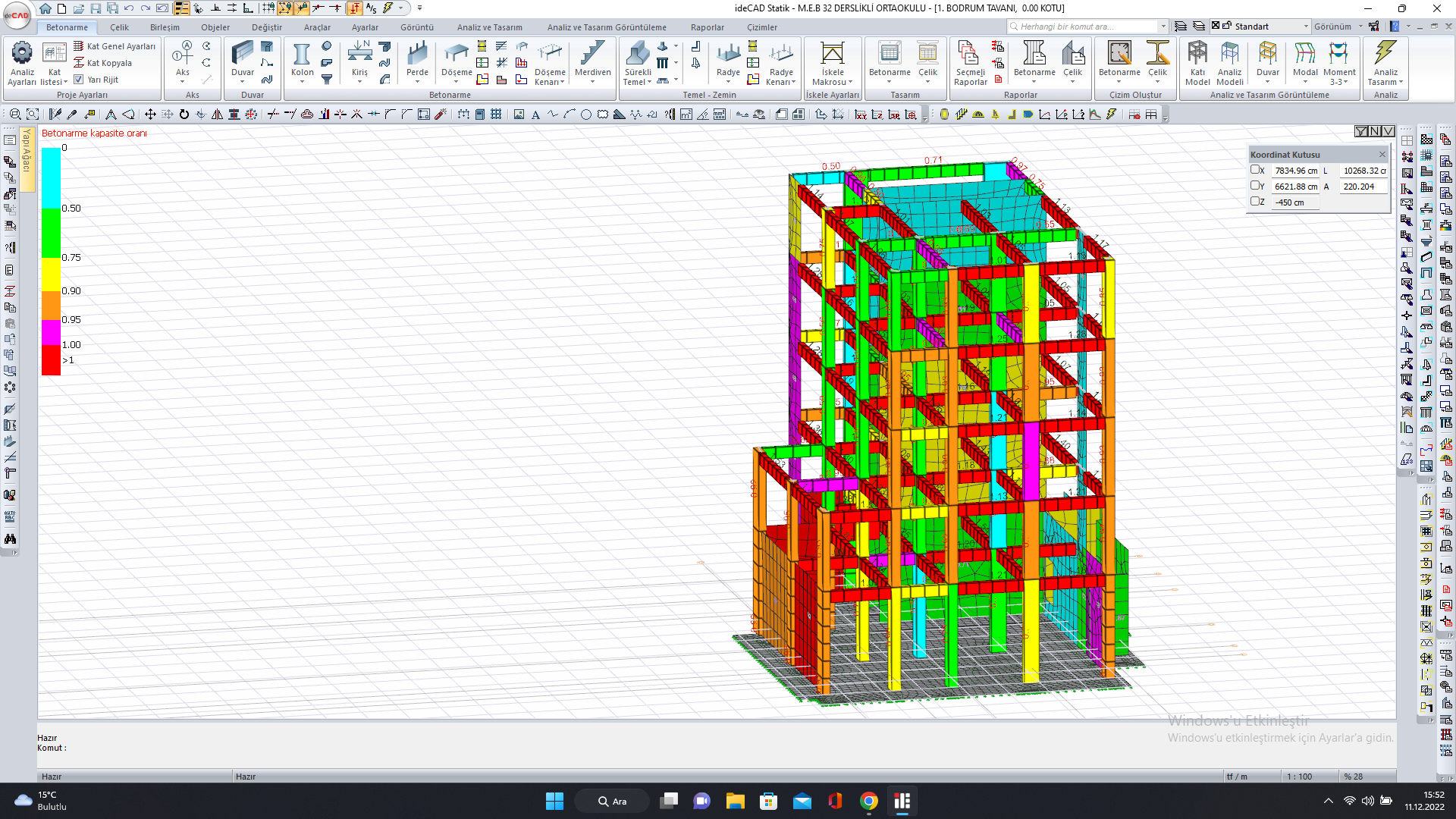Select the Kolon column tool
The image size is (1456, 819).
click(302, 63)
